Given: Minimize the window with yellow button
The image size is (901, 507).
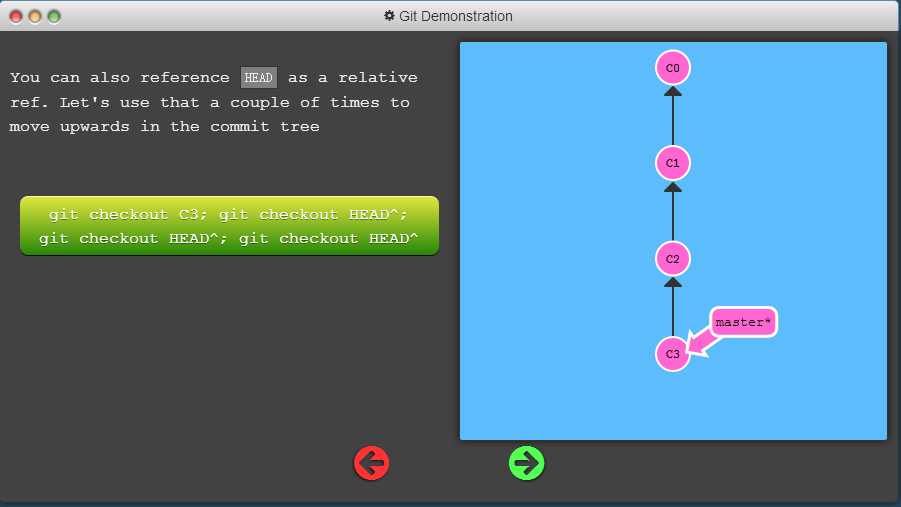Looking at the screenshot, I should pyautogui.click(x=35, y=17).
